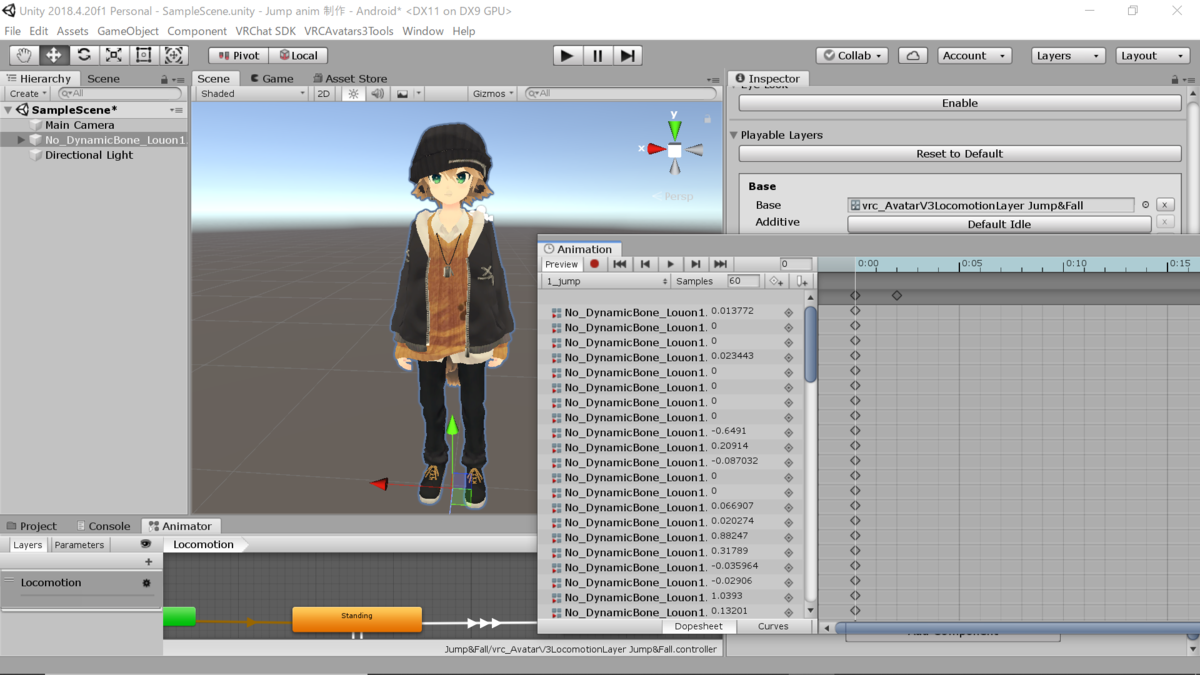
Task: Open the 1_jump animation clip dropdown
Action: 605,282
